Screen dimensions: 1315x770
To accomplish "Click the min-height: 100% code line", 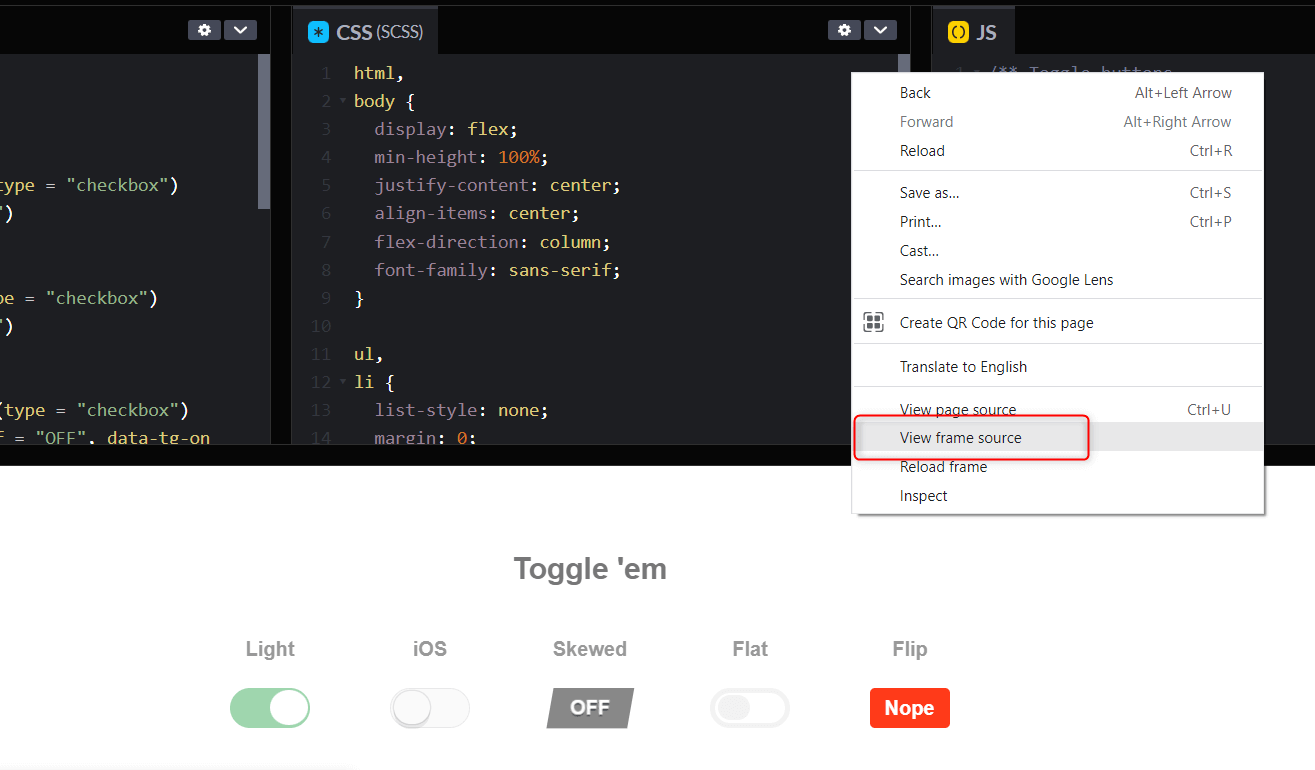I will (x=462, y=157).
